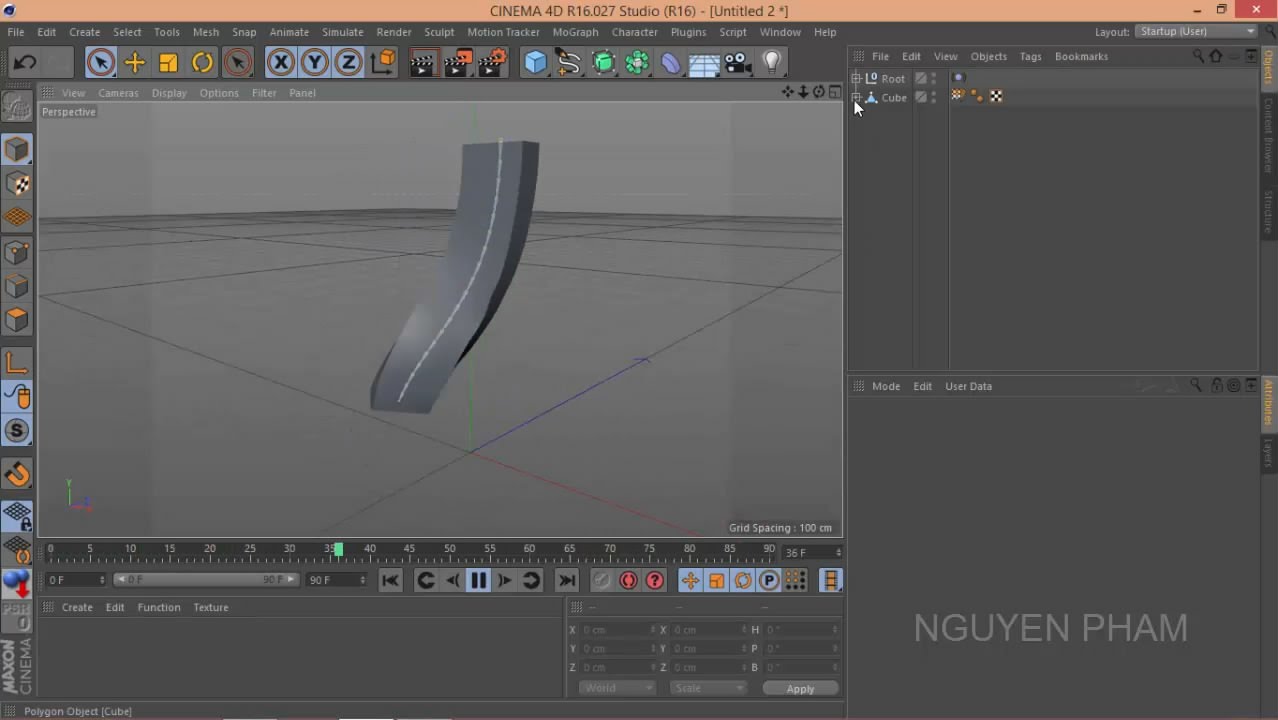Toggle the coordinate system icon
The width and height of the screenshot is (1278, 720).
click(382, 63)
